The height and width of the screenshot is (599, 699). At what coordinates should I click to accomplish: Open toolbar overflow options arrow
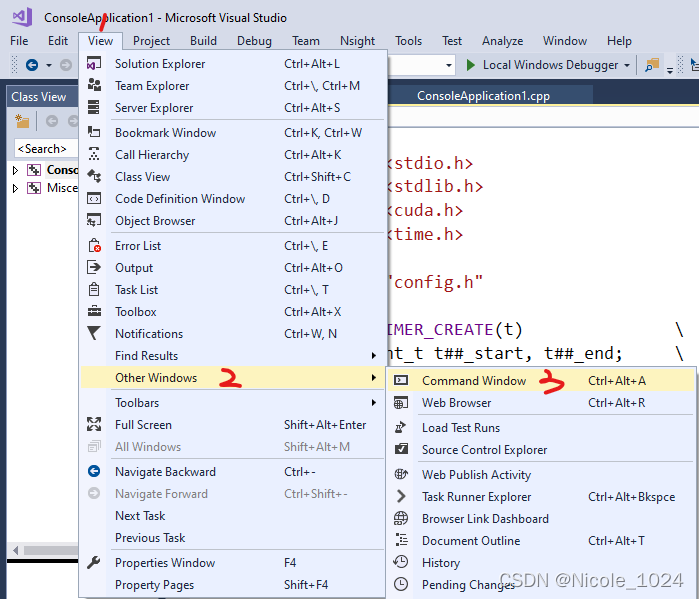(670, 69)
